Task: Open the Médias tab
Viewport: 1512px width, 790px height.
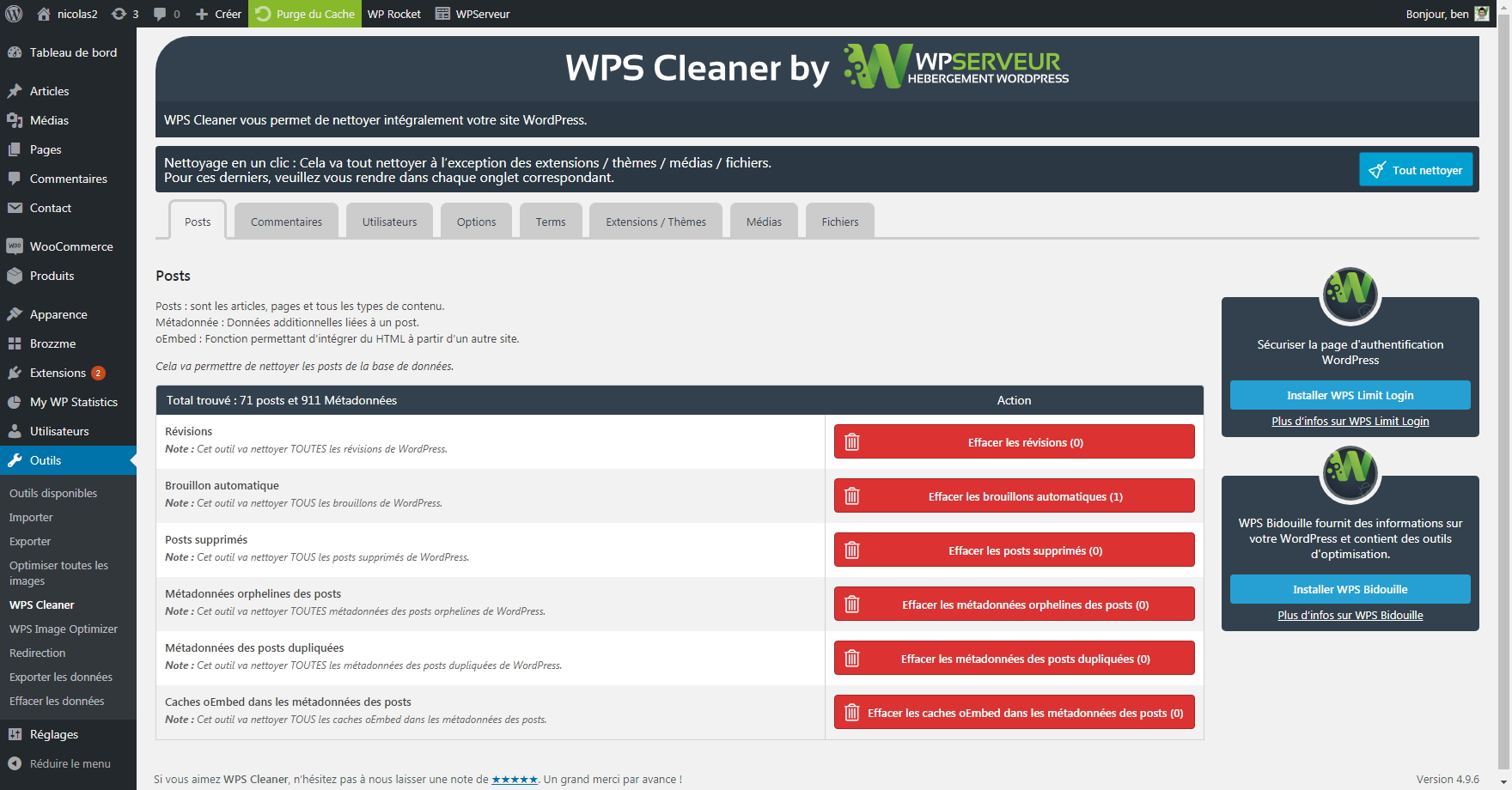Action: [764, 222]
